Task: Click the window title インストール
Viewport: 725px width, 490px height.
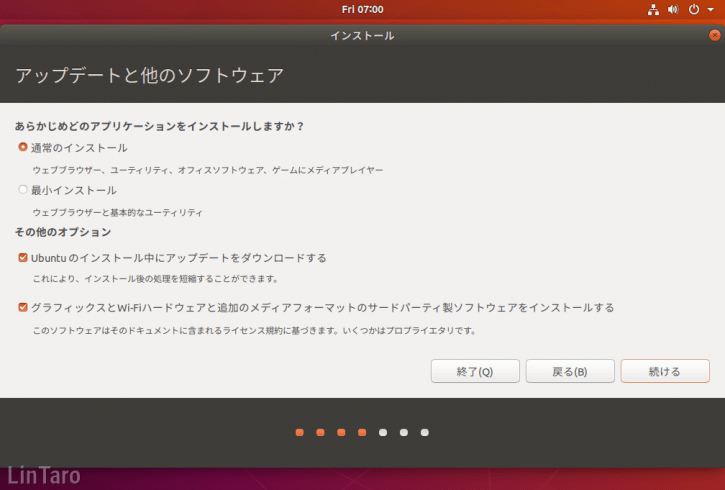Action: click(362, 36)
